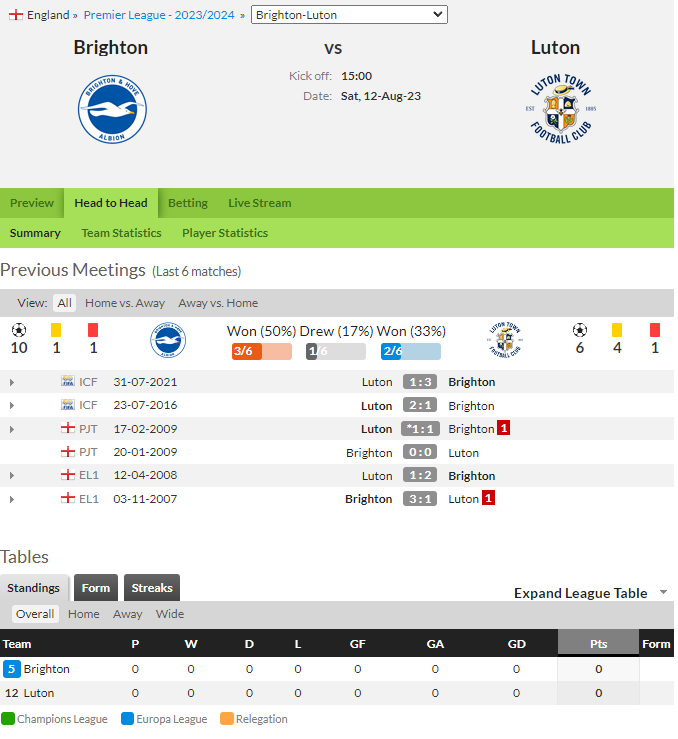678x739 pixels.
Task: Switch the view to Away vs. Home
Action: tap(218, 303)
